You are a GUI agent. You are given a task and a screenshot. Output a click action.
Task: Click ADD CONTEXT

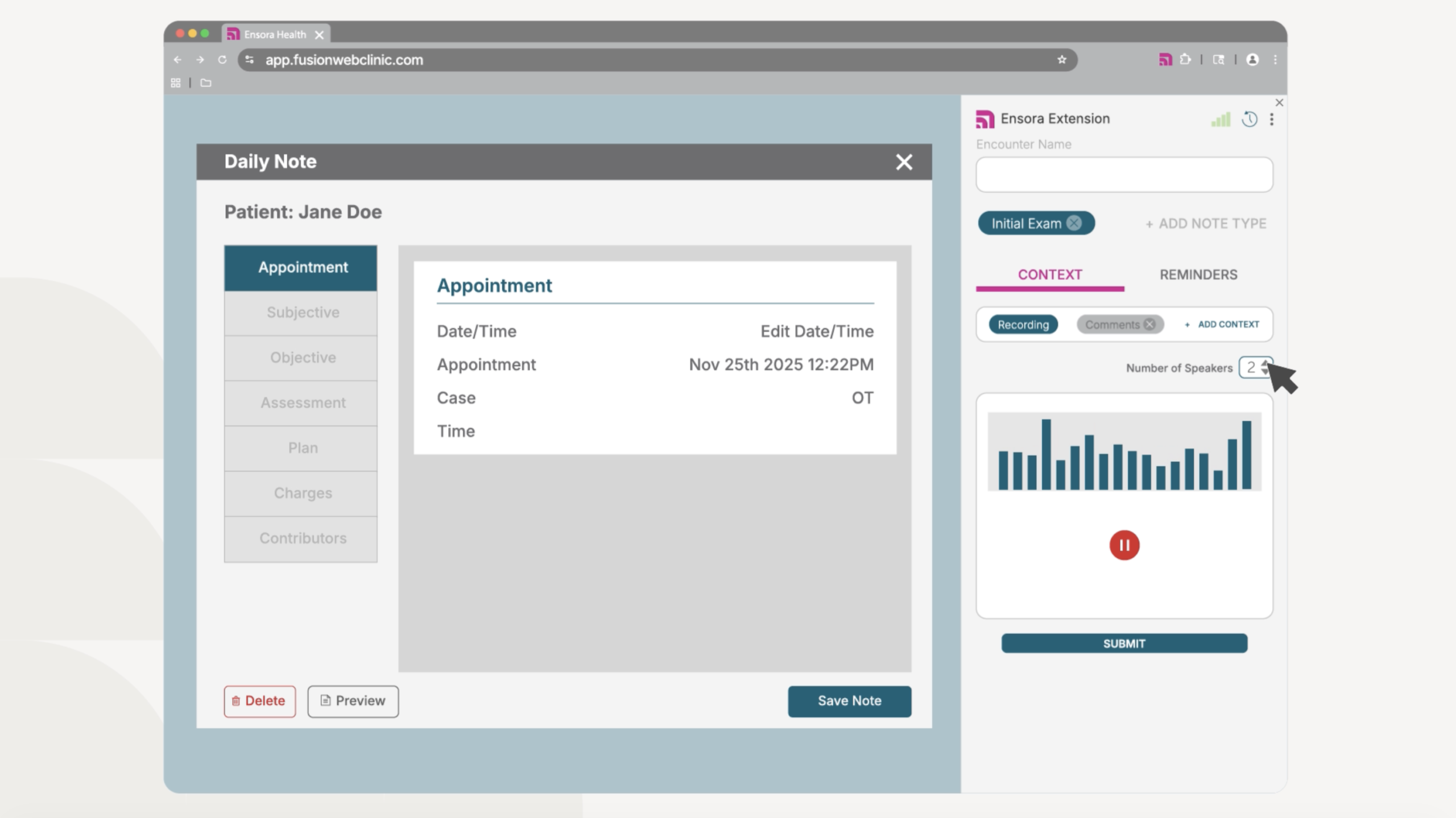(x=1222, y=324)
